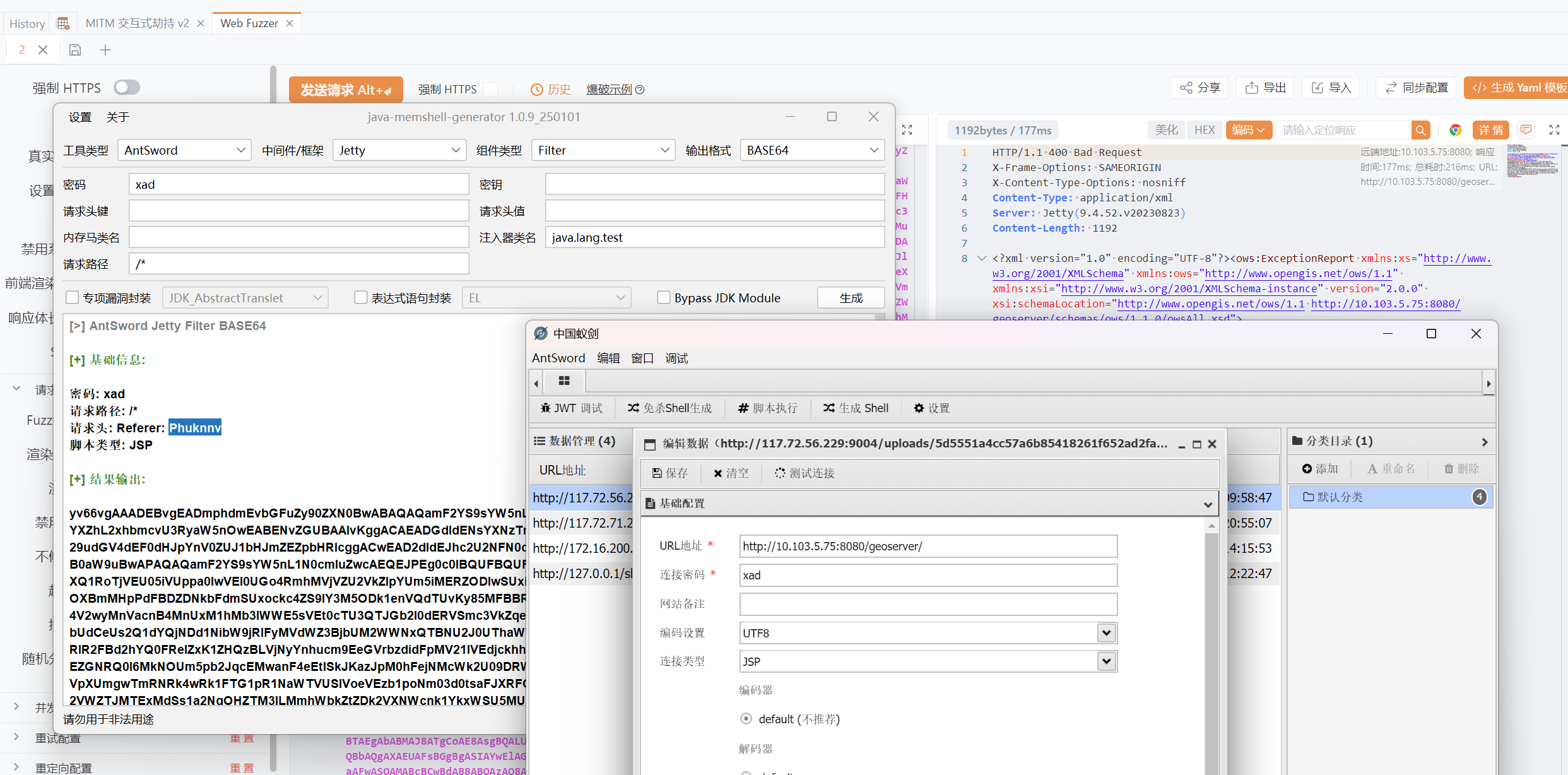Screen dimensions: 1568x775
Task: Generate Yaml template button
Action: (1516, 88)
